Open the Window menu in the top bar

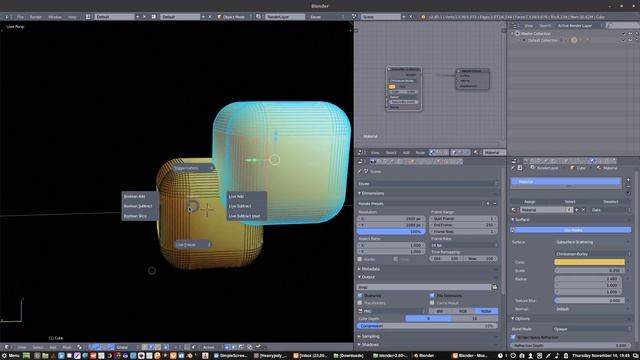pyautogui.click(x=55, y=17)
